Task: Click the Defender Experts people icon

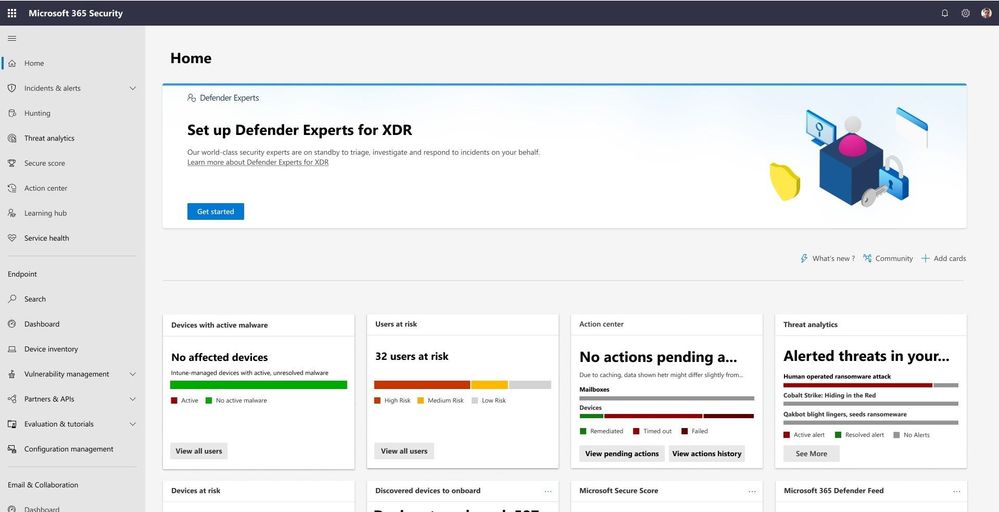Action: 192,98
